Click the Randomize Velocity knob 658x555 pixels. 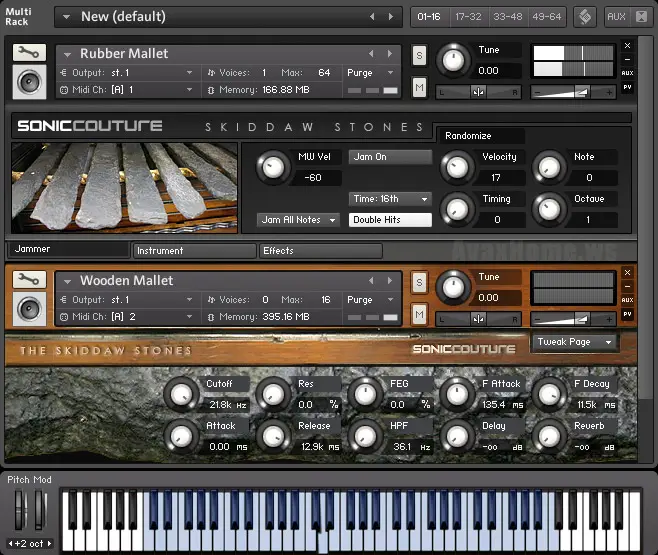coord(457,167)
